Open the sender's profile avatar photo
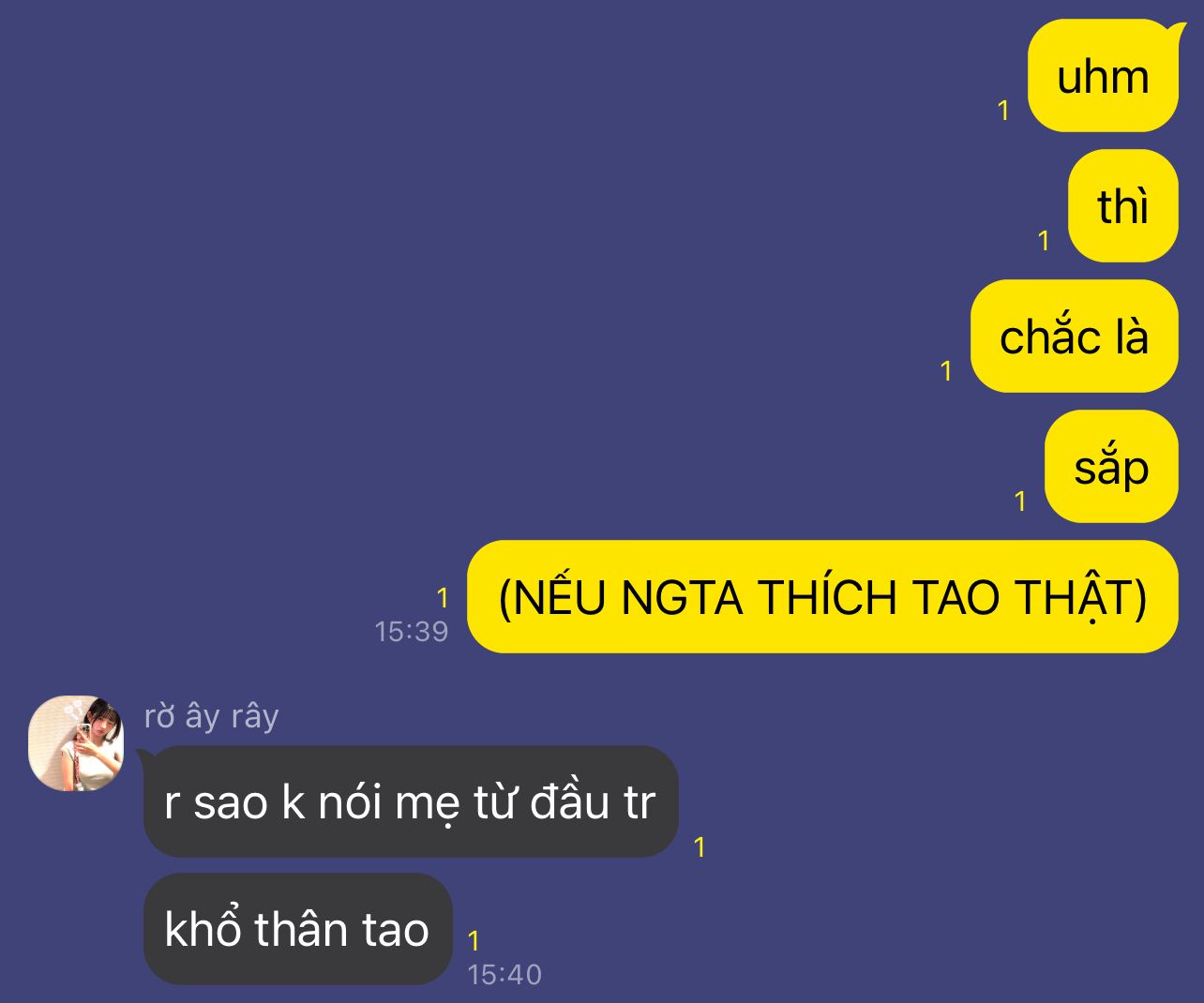The width and height of the screenshot is (1204, 1003). [76, 743]
